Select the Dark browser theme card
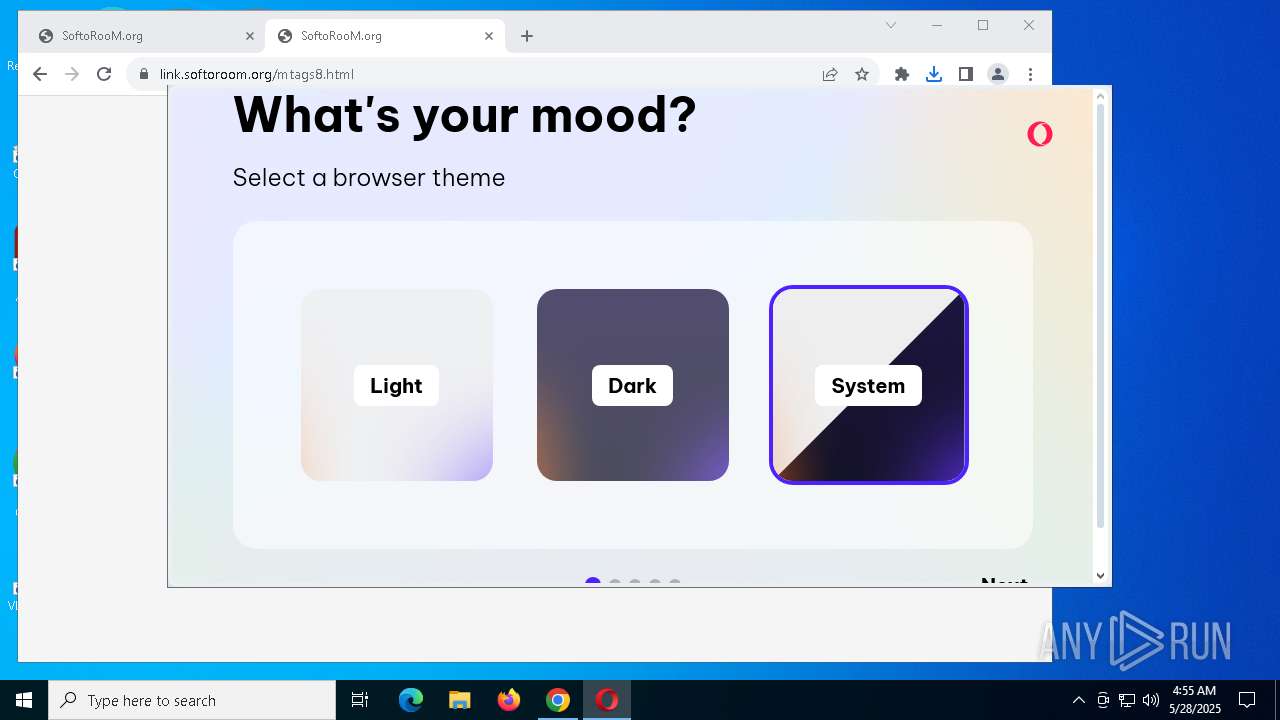 tap(633, 385)
